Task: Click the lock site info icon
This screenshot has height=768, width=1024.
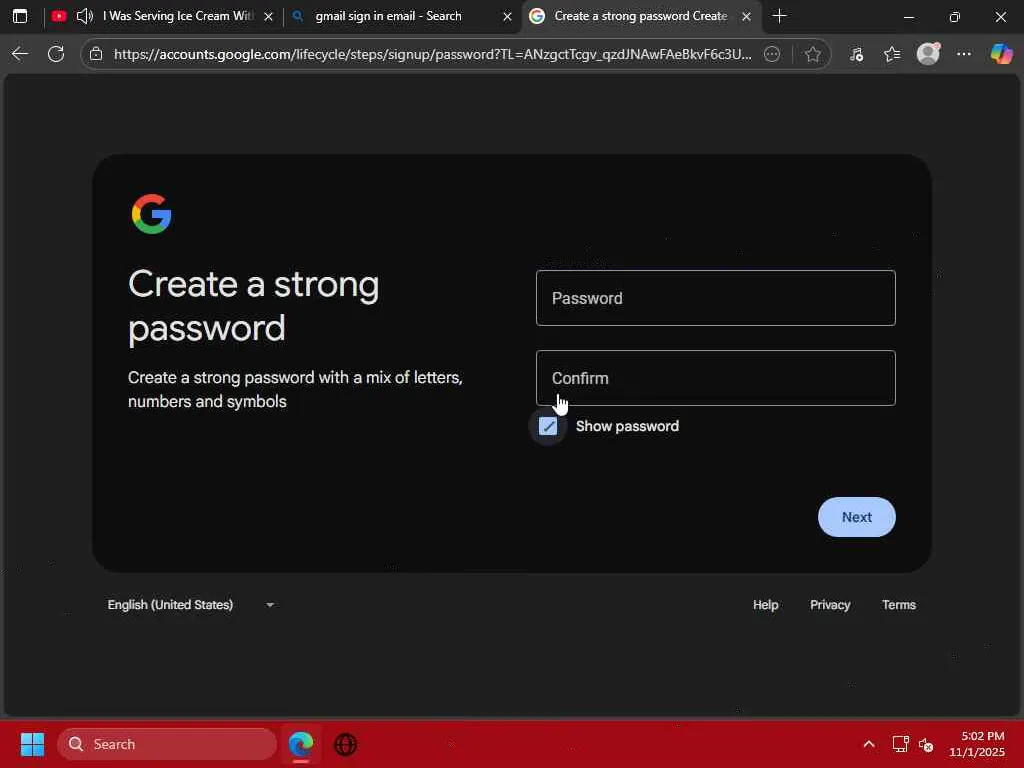Action: point(96,54)
